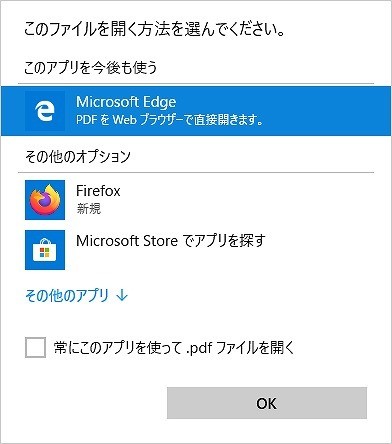Click the down arrow beside その他のアプリ
Image resolution: width=392 pixels, height=444 pixels.
point(122,295)
